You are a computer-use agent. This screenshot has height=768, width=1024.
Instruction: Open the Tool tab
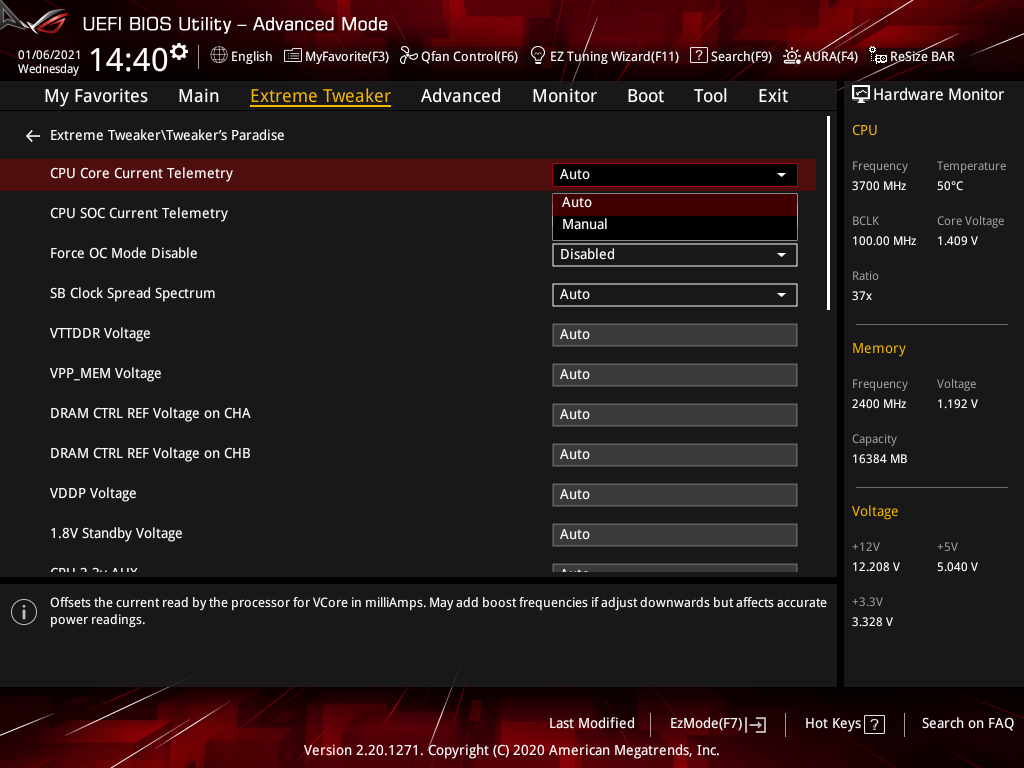click(710, 96)
